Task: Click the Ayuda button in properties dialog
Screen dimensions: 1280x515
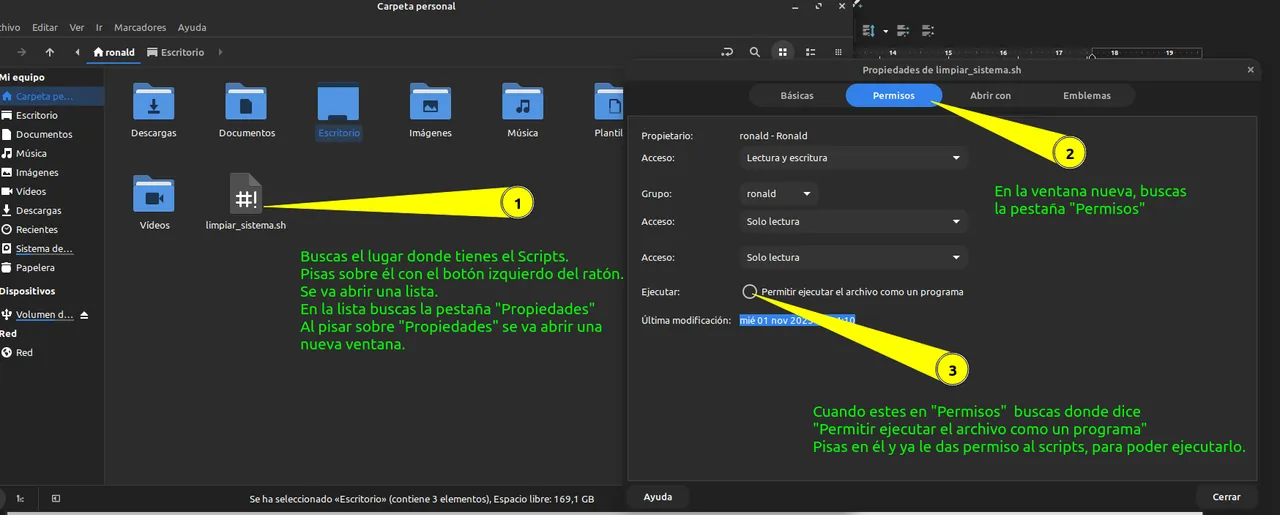Action: 657,497
